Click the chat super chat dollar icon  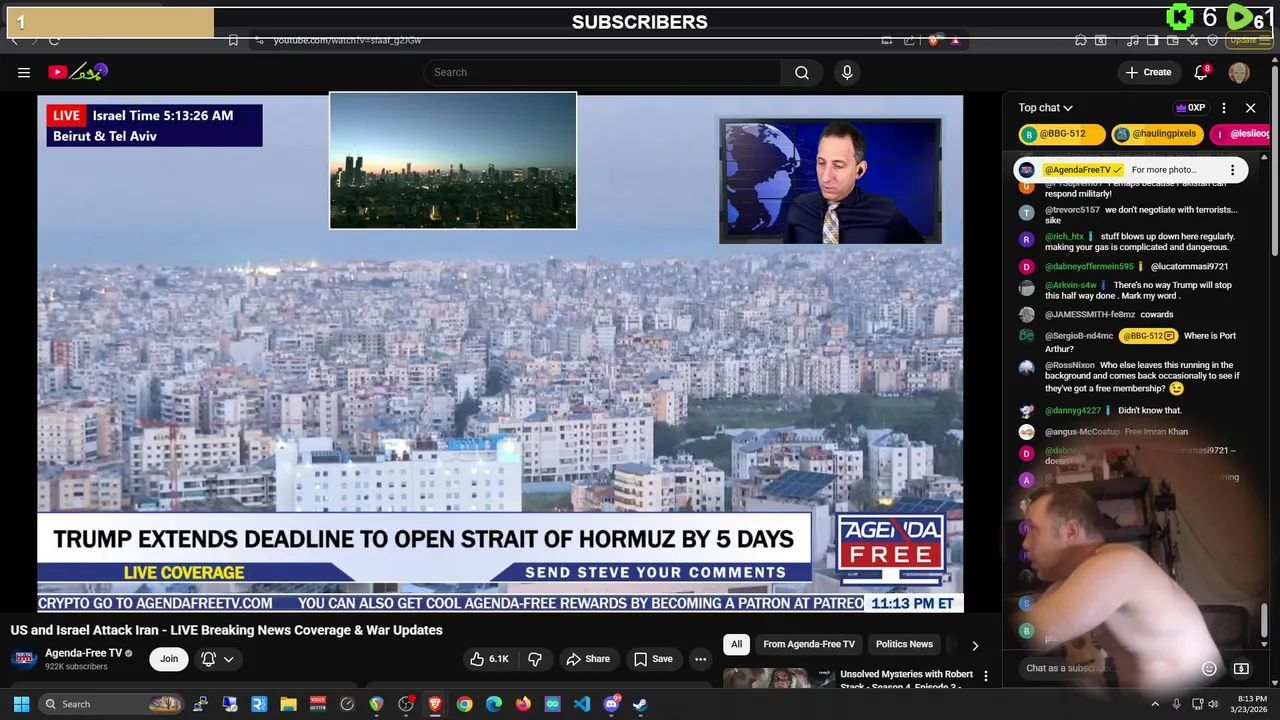(x=1241, y=668)
